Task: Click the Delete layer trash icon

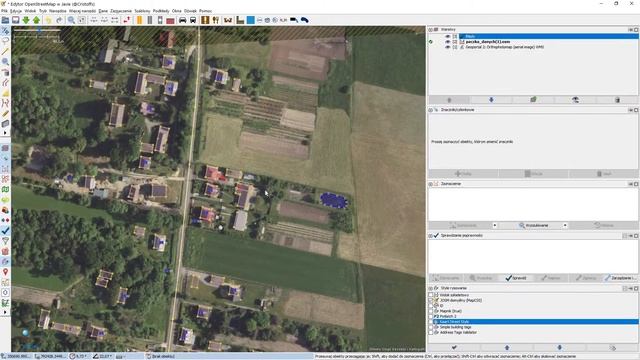Action: 617,100
